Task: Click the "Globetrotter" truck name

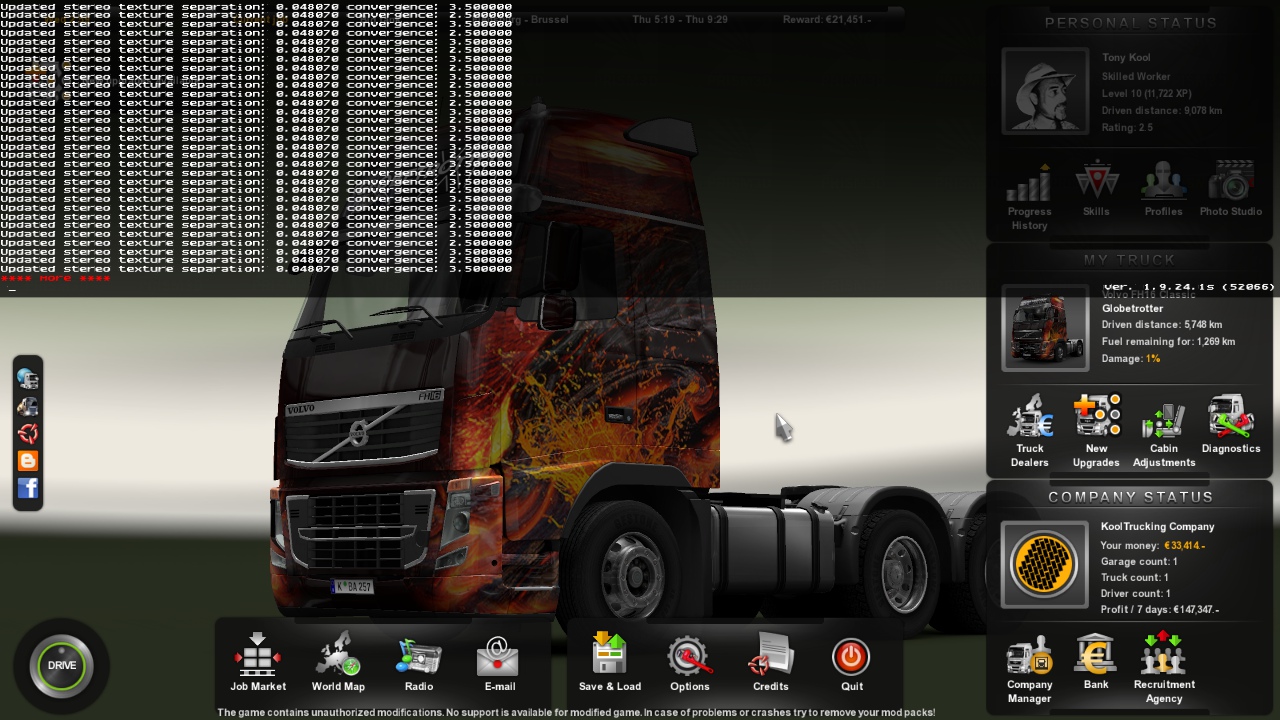Action: tap(1133, 309)
